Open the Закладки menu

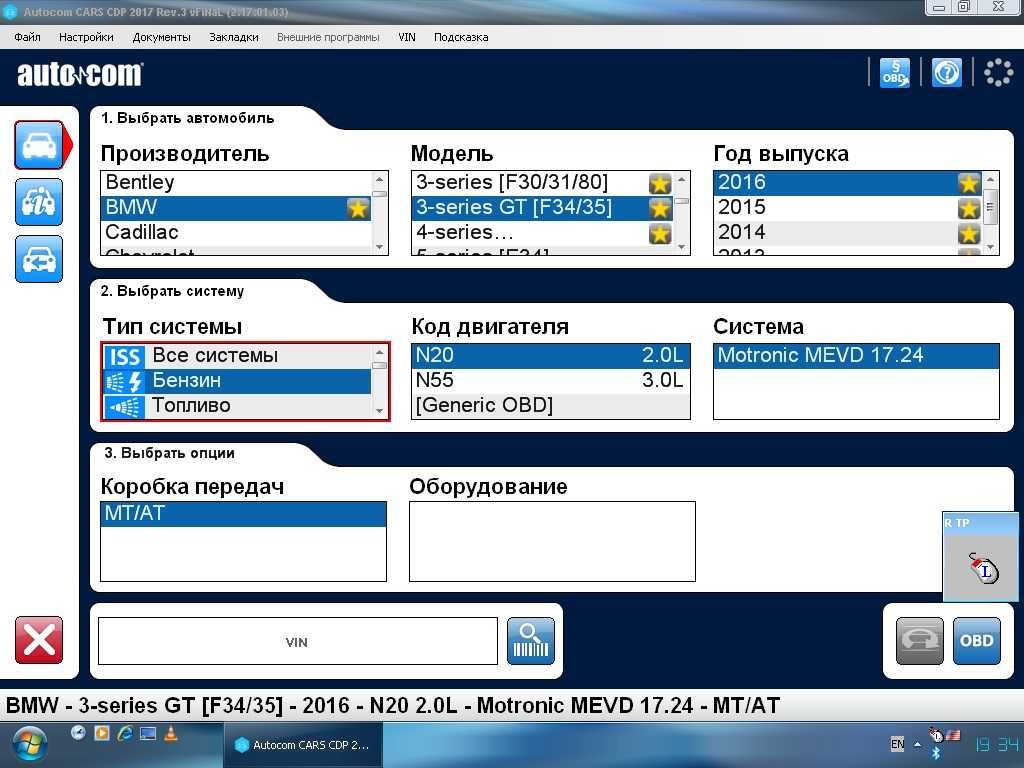pos(234,37)
